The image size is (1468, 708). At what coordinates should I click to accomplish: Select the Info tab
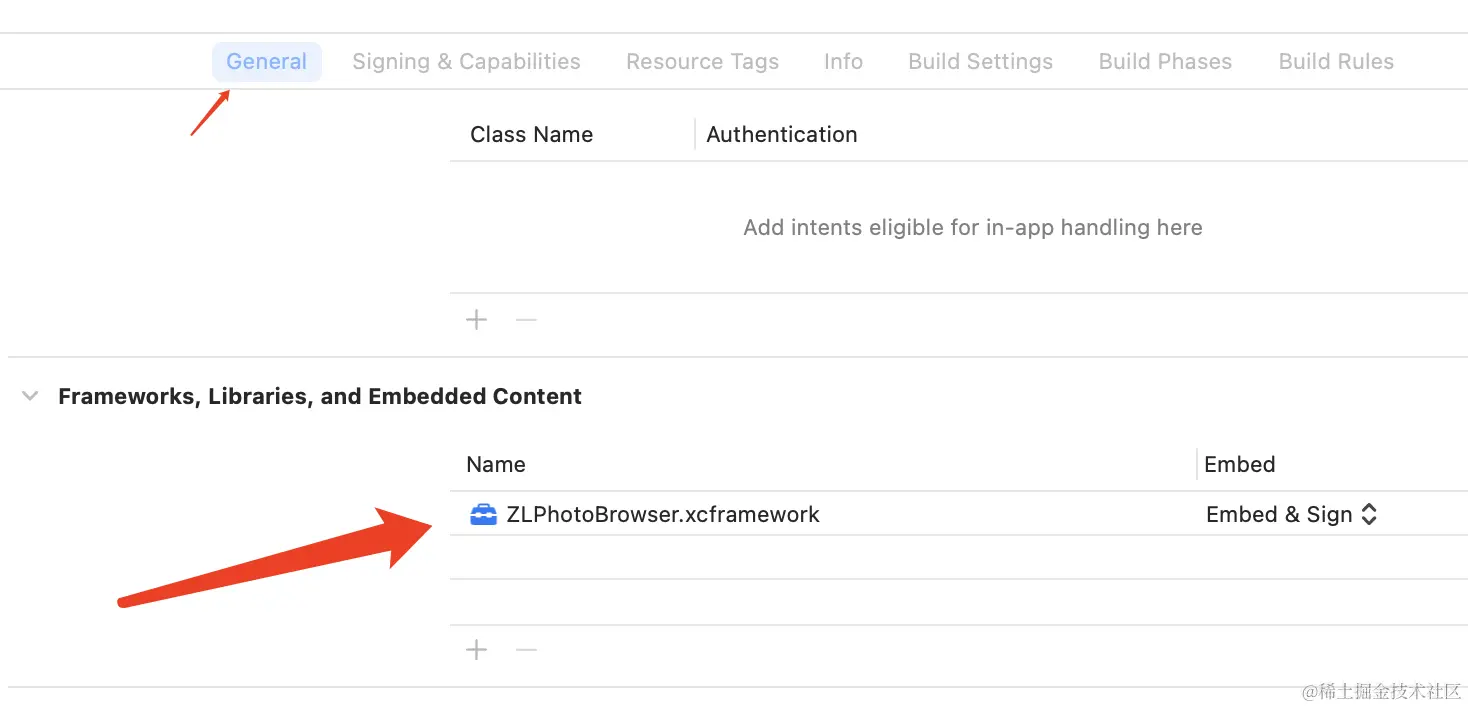tap(843, 61)
